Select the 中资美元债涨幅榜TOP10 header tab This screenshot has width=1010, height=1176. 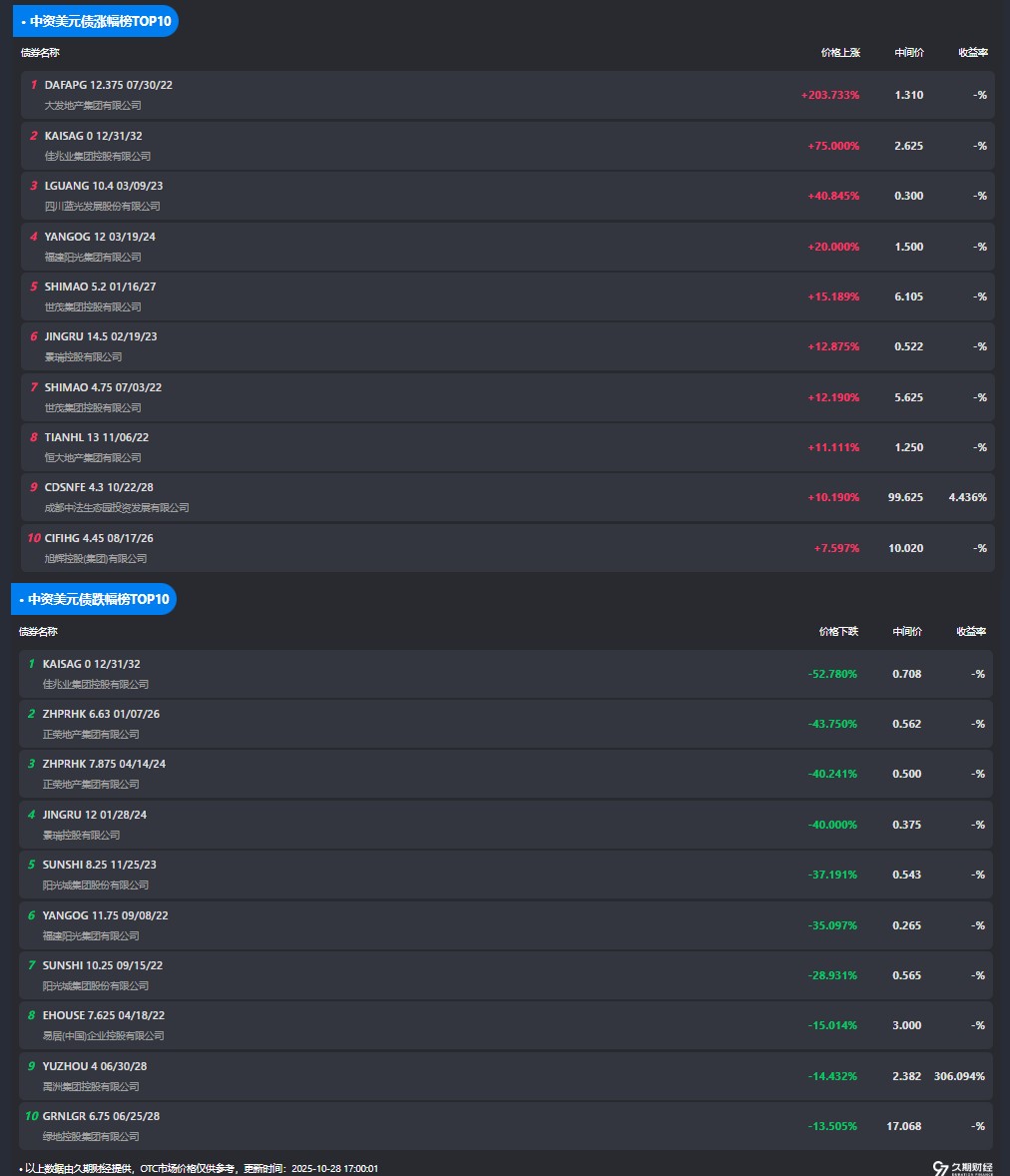pos(95,20)
